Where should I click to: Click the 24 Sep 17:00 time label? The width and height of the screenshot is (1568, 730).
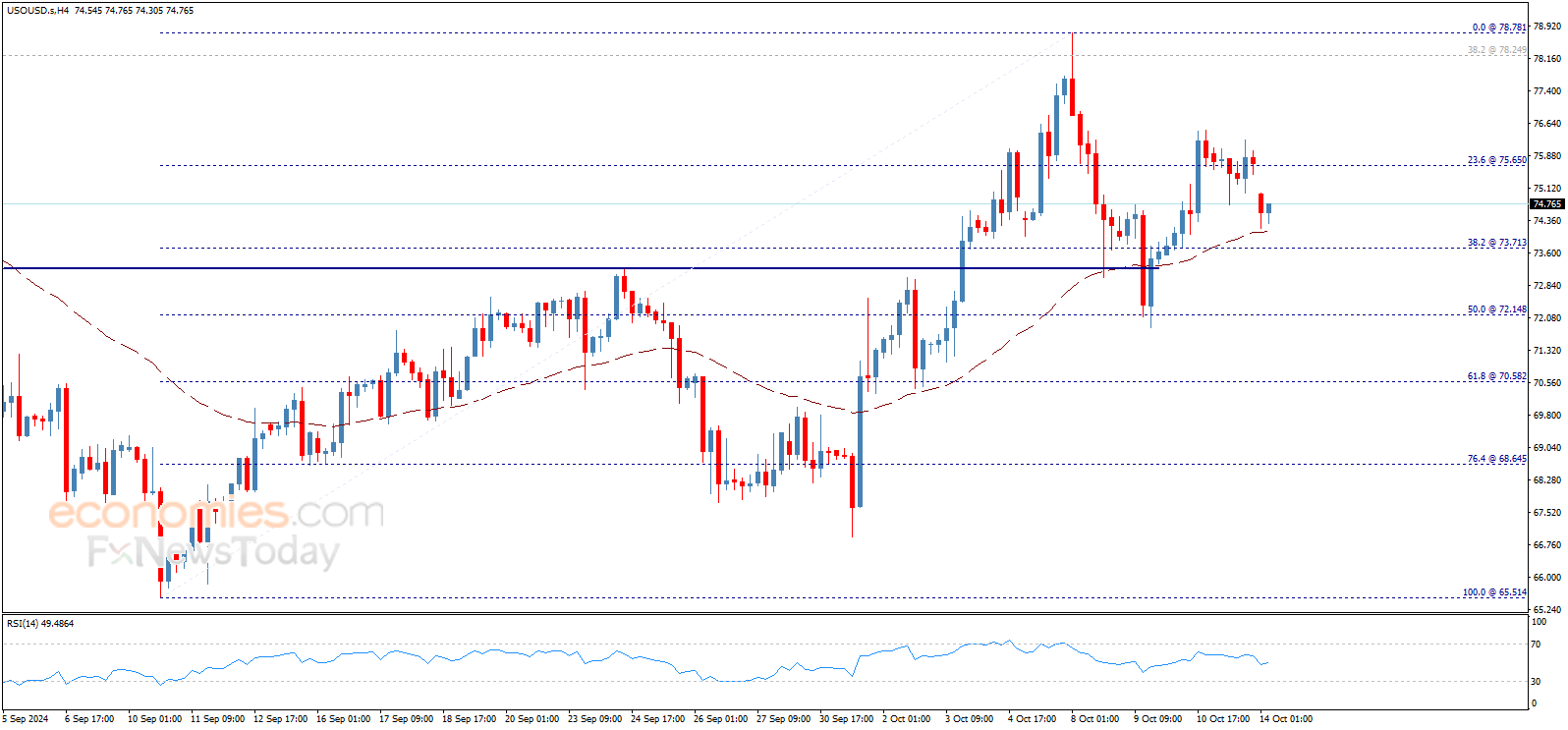(x=658, y=719)
